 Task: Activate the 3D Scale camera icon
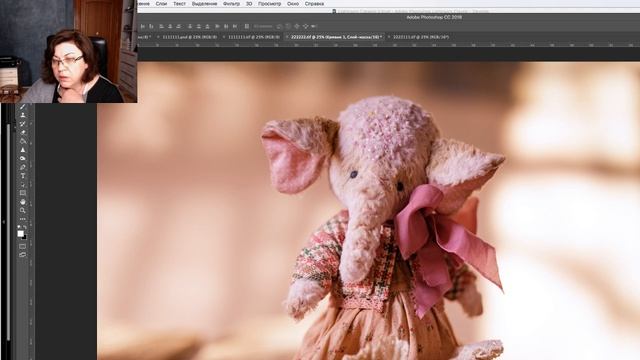tap(313, 26)
